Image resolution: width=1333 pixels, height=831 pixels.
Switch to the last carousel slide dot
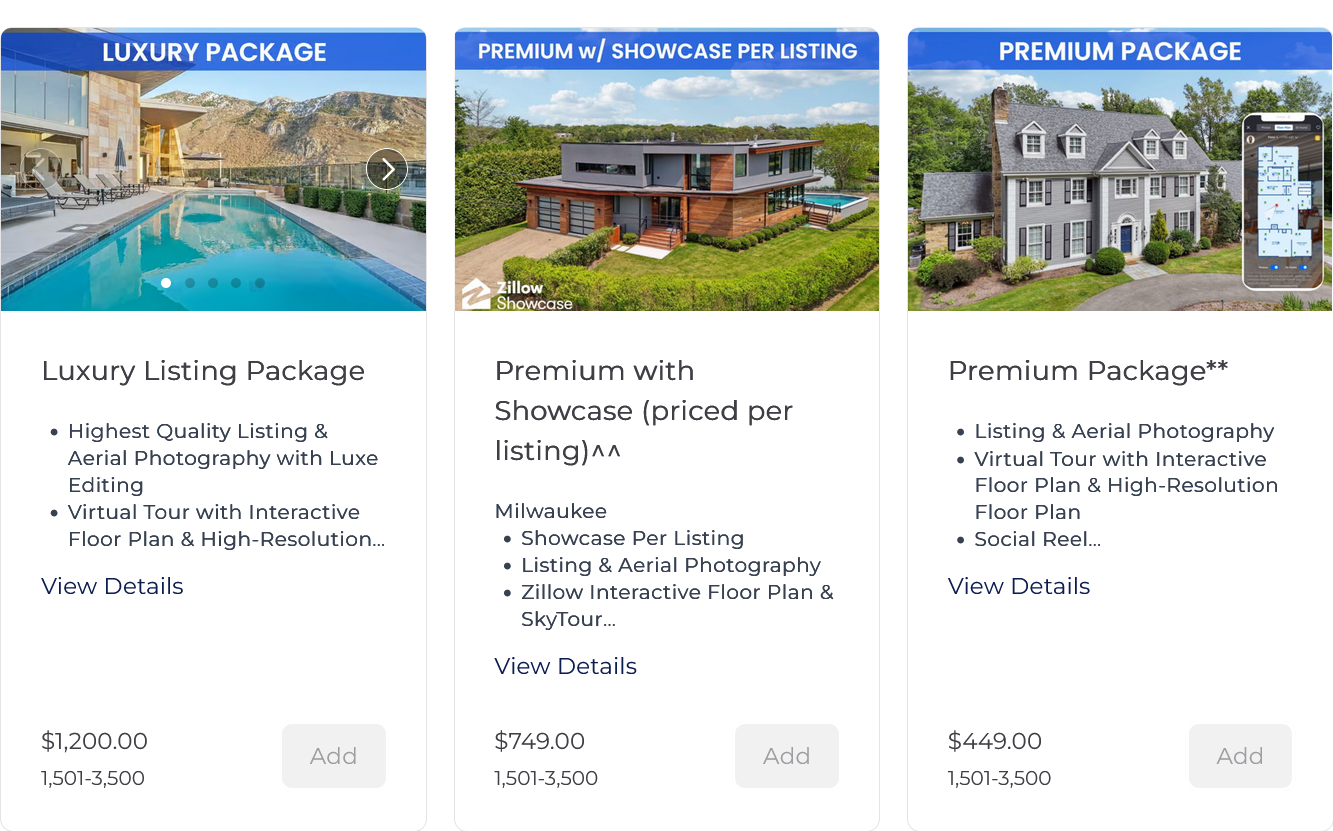(260, 283)
